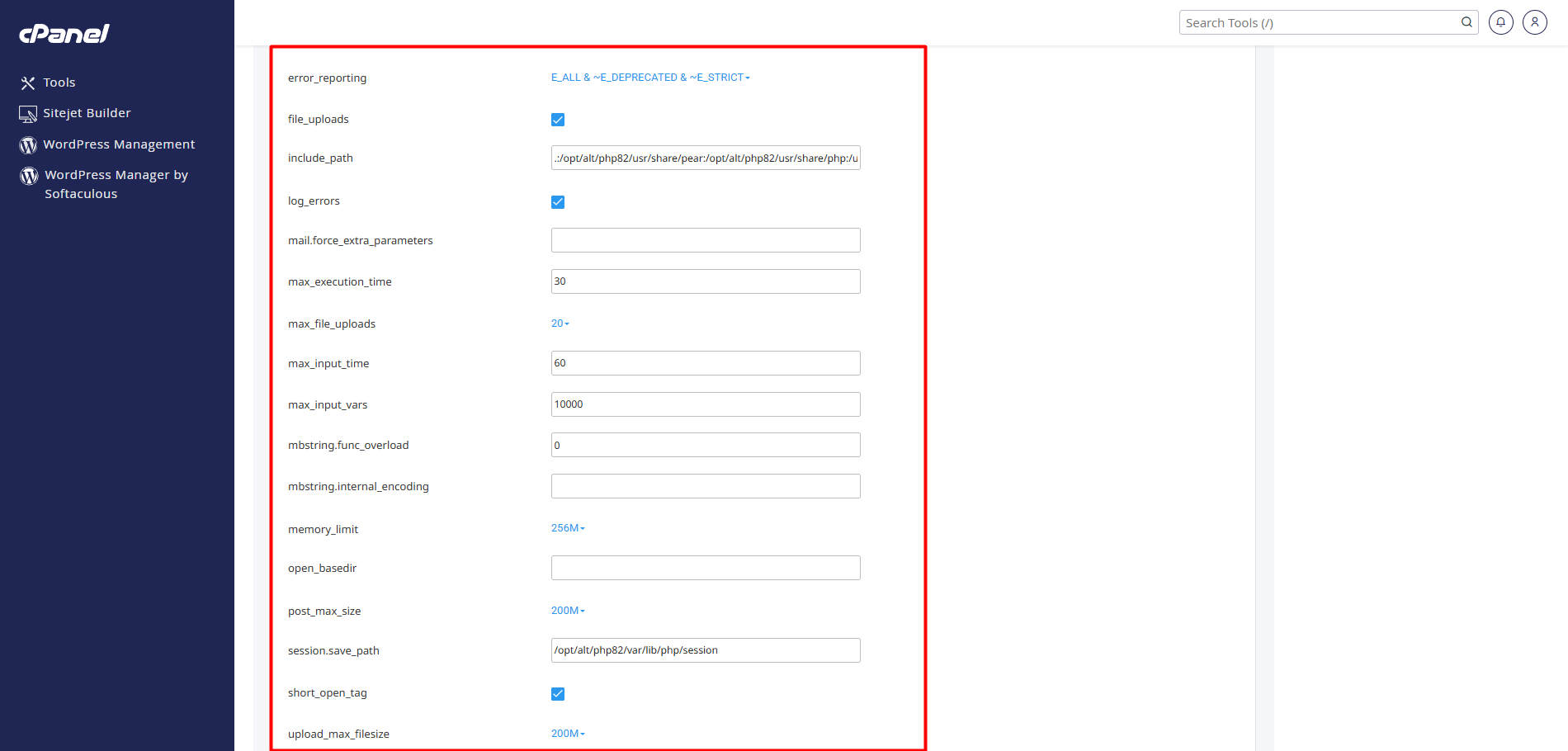Click the error_reporting label
This screenshot has width=1568, height=751.
[327, 78]
